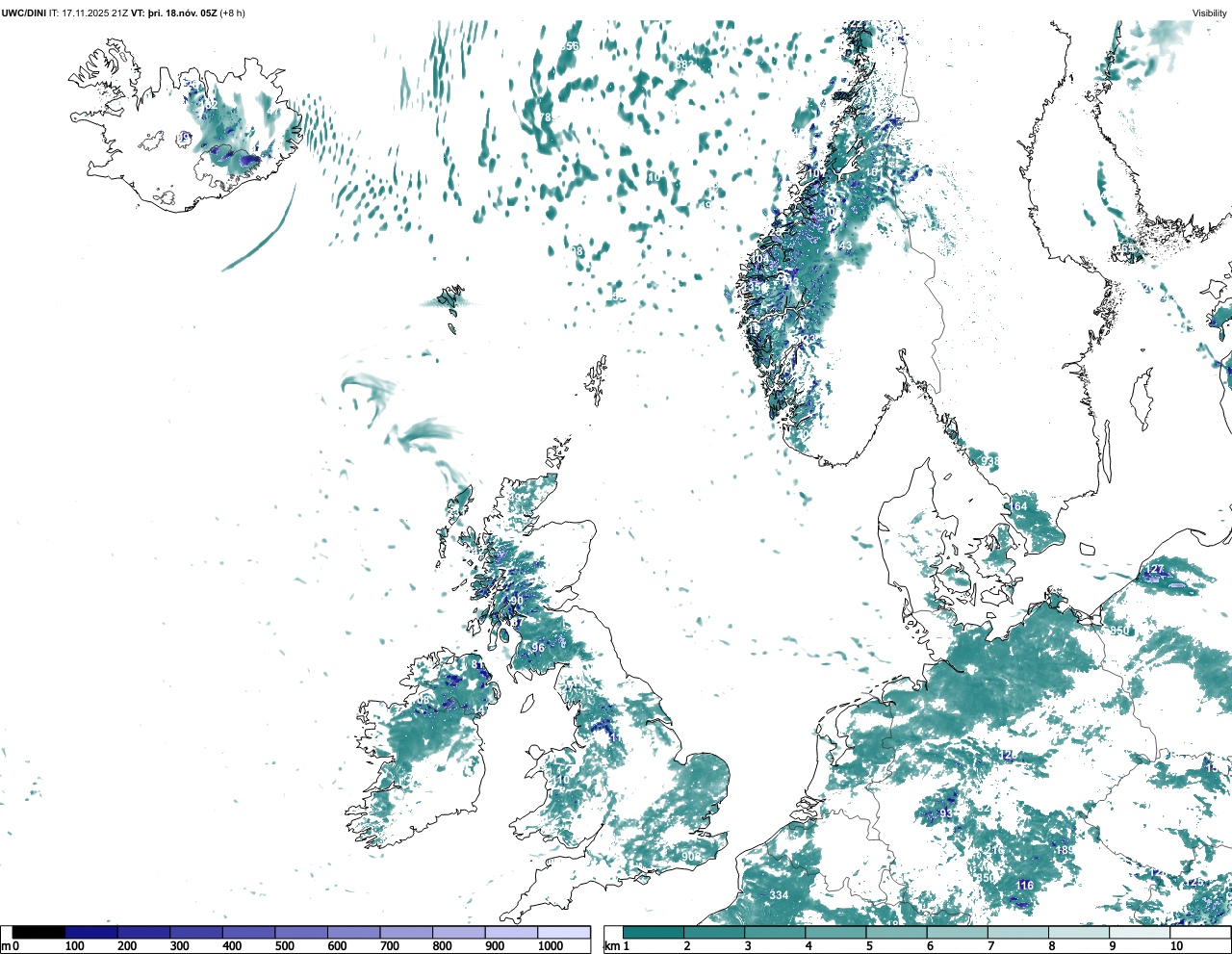Pick the 3–4 km legend swatch
The image size is (1232, 954).
(775, 932)
